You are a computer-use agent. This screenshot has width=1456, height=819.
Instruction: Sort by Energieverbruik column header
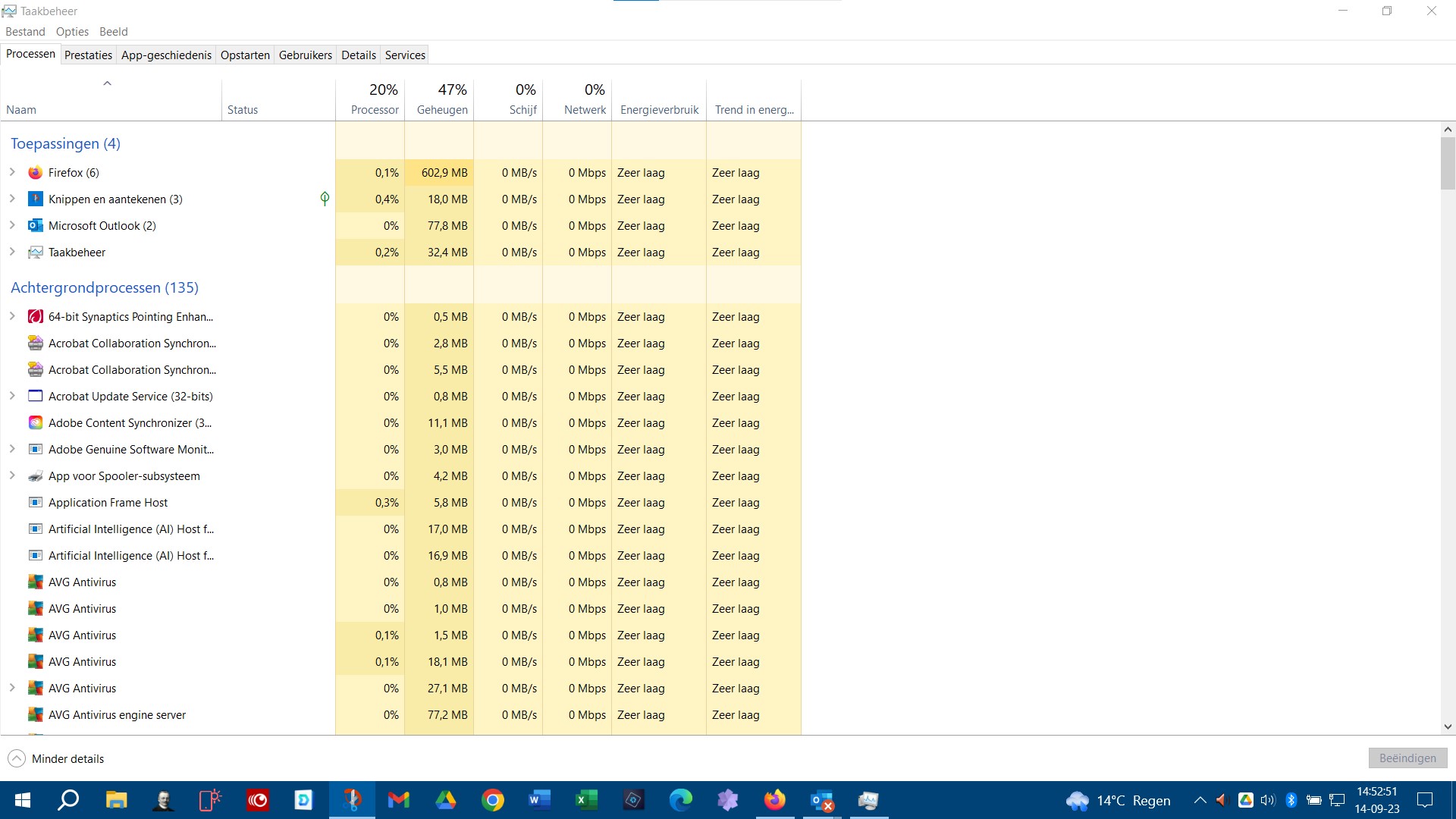click(659, 100)
